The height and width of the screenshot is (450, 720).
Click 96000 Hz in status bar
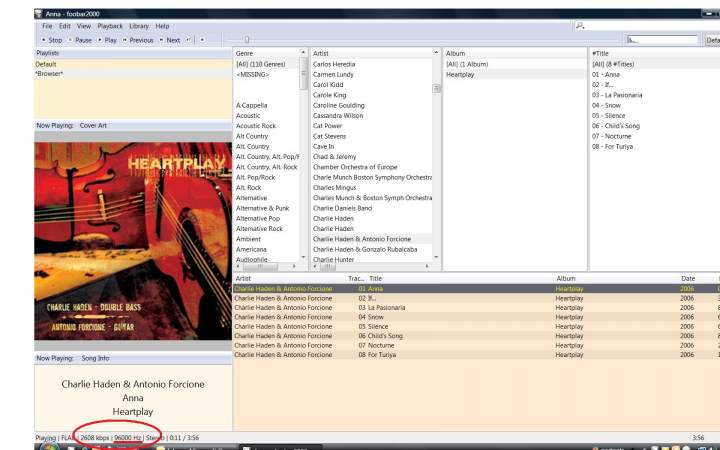pyautogui.click(x=128, y=438)
